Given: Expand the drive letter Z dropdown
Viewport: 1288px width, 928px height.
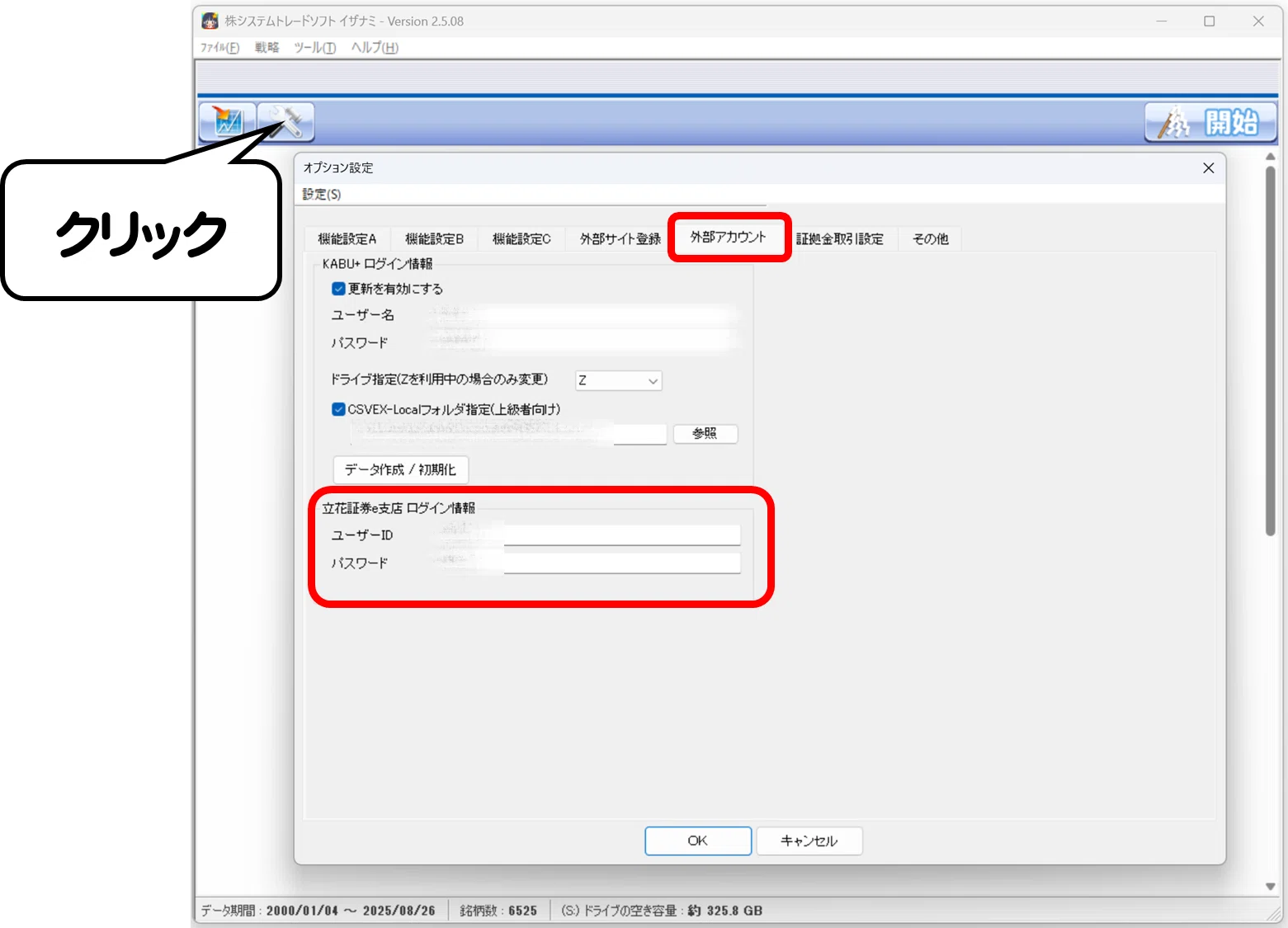Looking at the screenshot, I should [x=619, y=380].
